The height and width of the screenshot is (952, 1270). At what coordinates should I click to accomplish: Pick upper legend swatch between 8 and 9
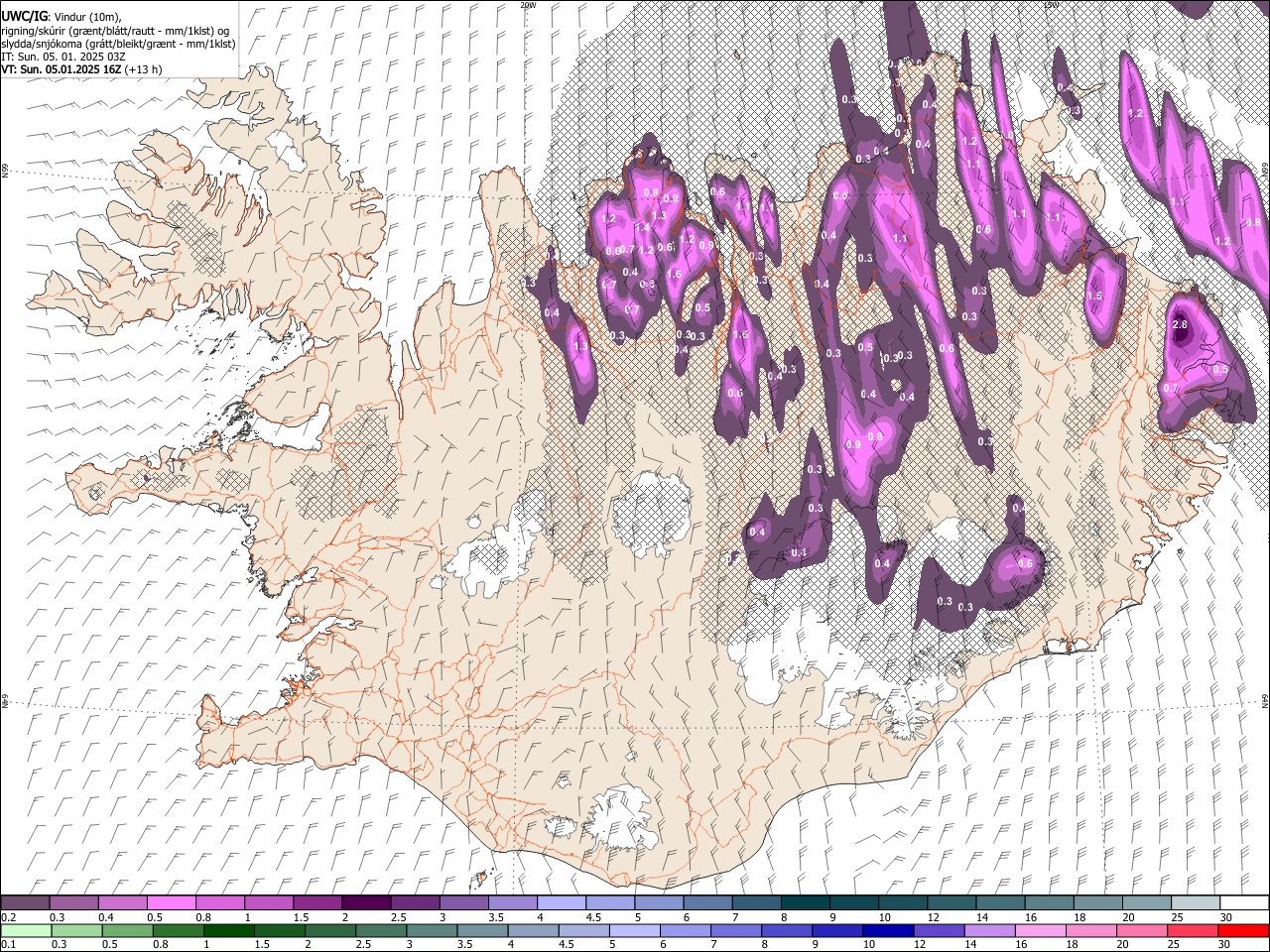(x=806, y=903)
